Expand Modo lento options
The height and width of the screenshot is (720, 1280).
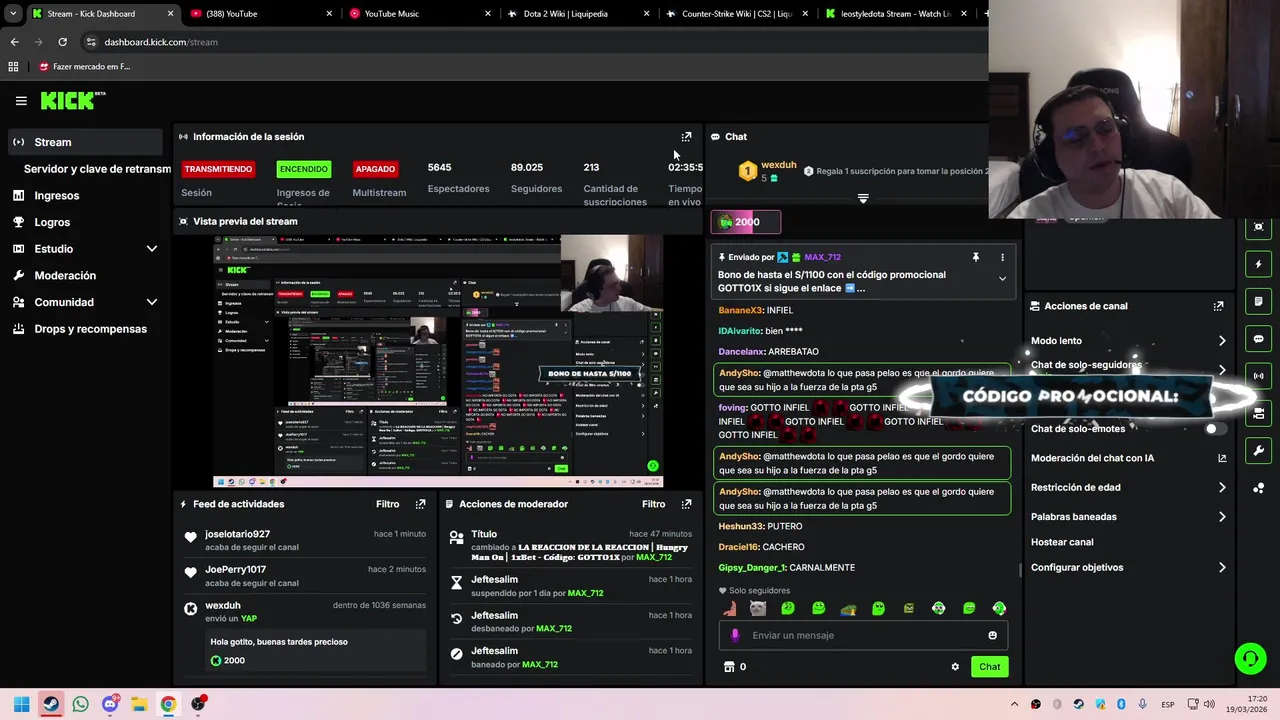pos(1222,341)
